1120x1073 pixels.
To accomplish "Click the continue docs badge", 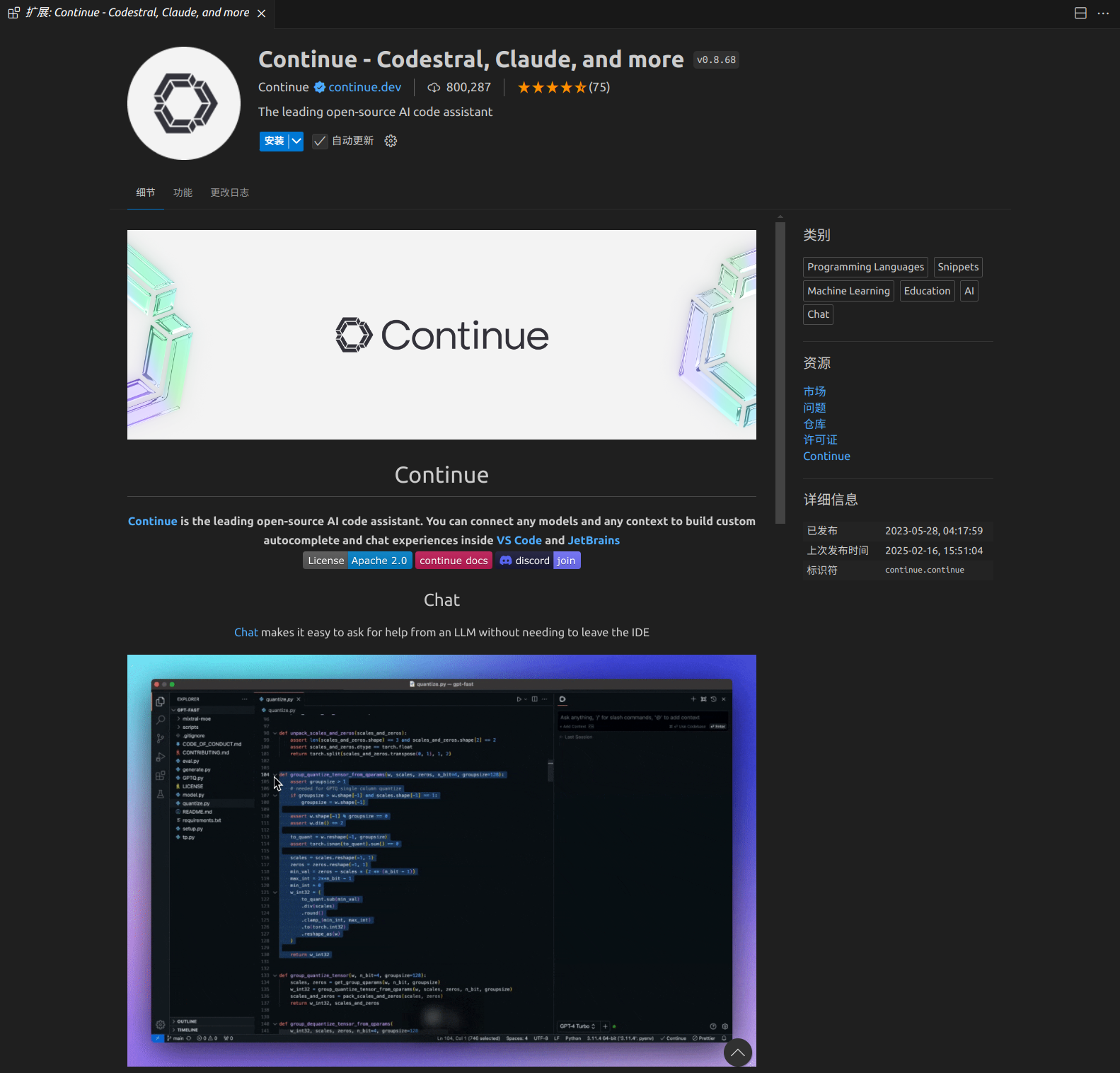I will tap(454, 561).
